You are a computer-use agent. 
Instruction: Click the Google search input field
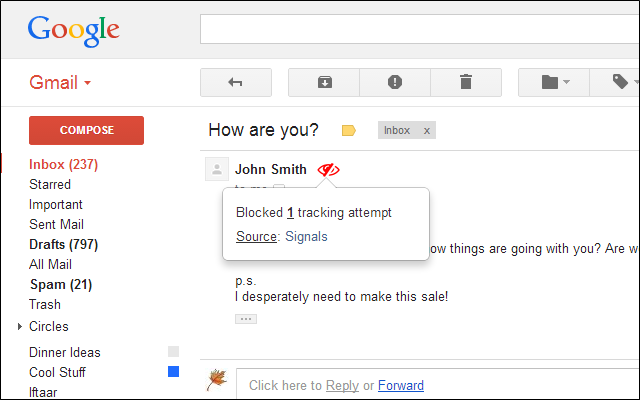pos(420,29)
